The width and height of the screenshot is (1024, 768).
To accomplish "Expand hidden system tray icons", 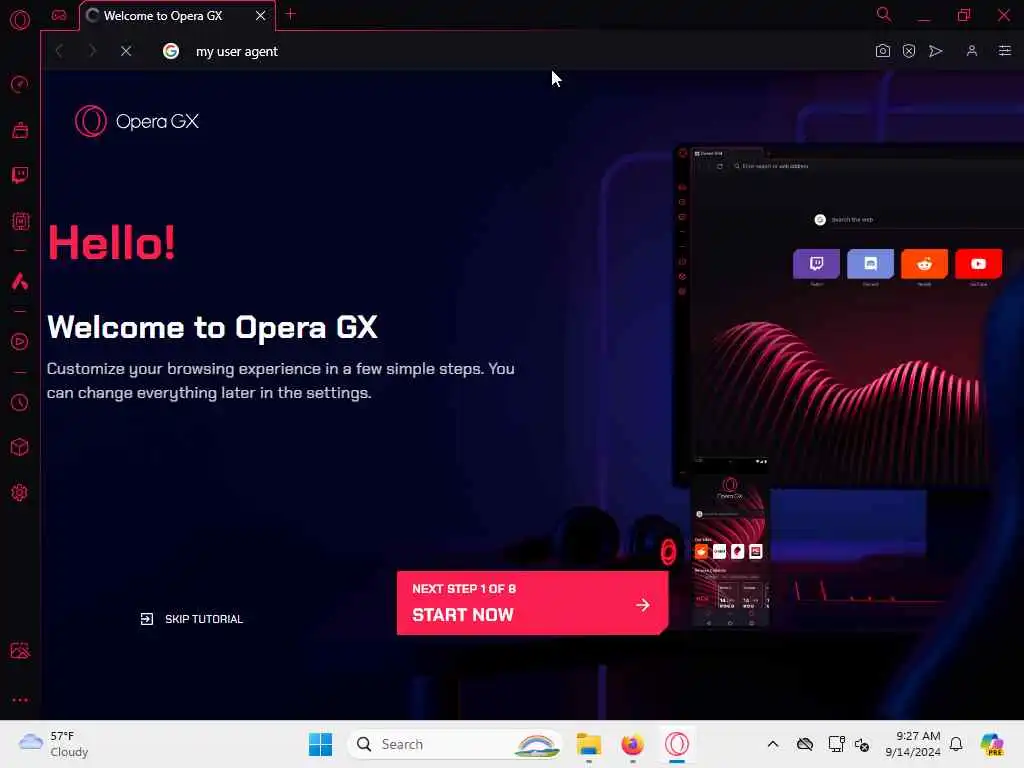I will pos(773,744).
